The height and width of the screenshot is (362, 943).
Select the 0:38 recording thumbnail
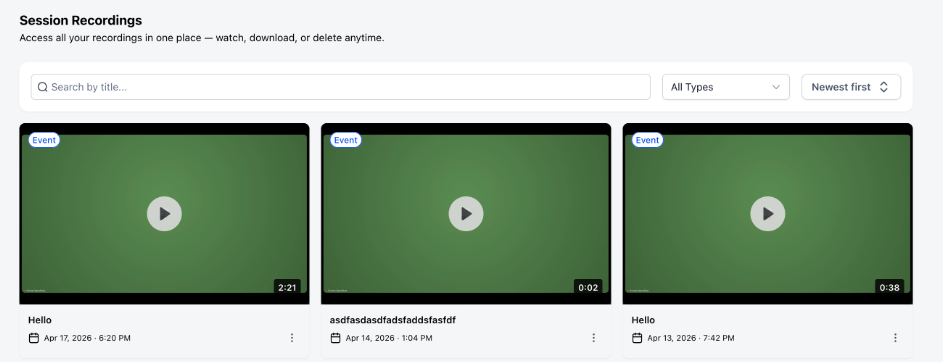click(x=768, y=213)
